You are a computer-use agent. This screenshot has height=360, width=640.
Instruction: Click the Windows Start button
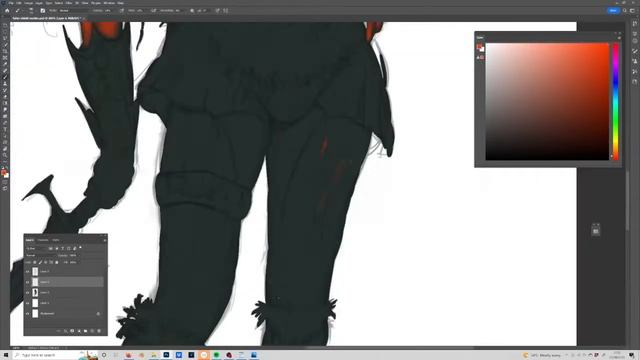point(6,355)
